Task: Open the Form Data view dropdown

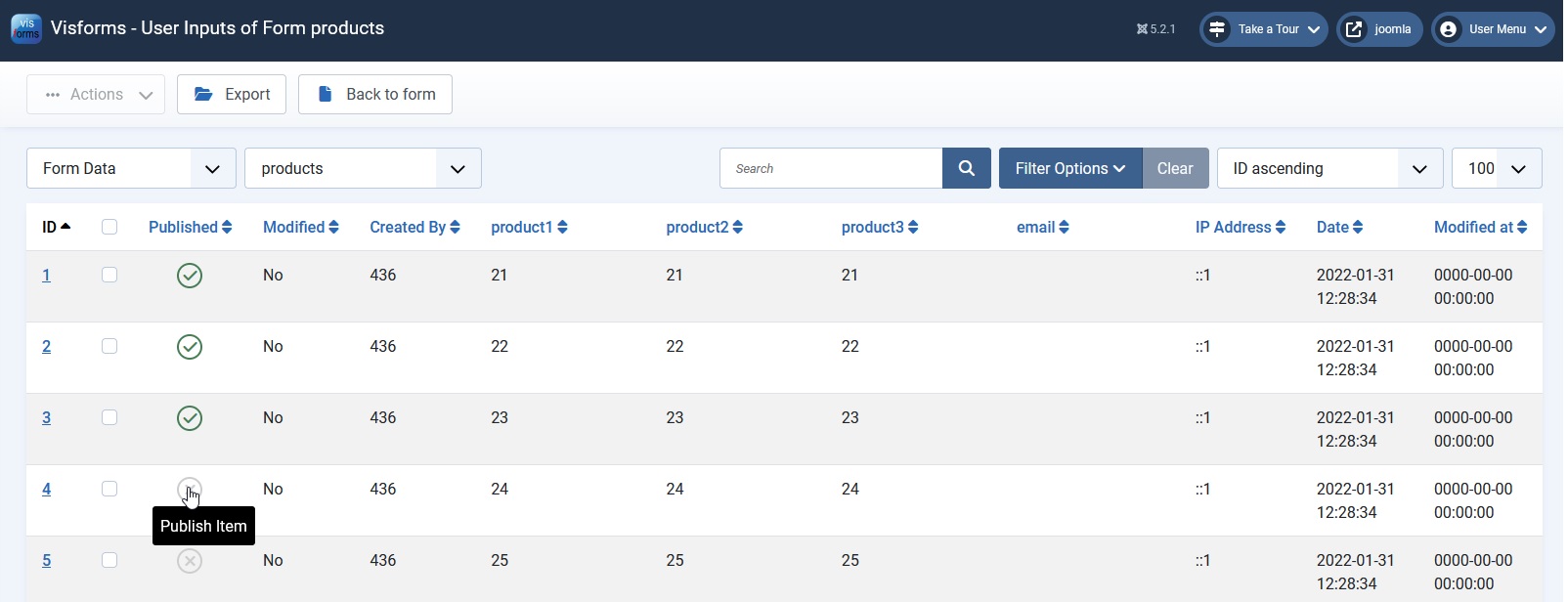Action: point(131,168)
